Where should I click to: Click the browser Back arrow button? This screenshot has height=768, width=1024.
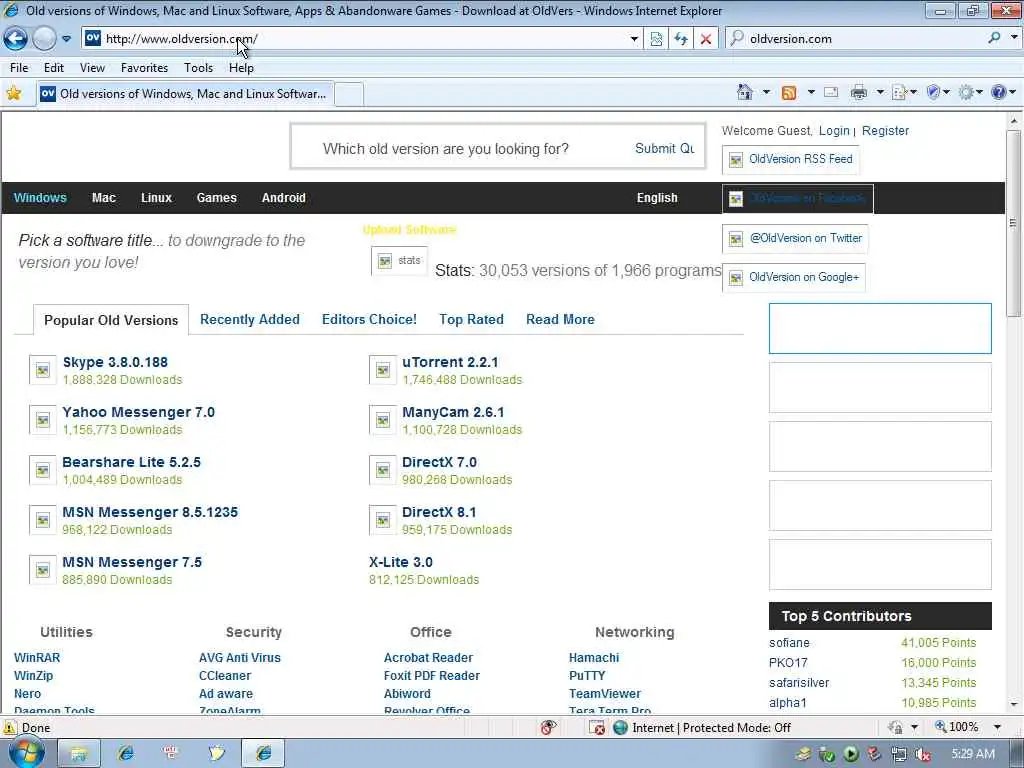click(x=16, y=39)
